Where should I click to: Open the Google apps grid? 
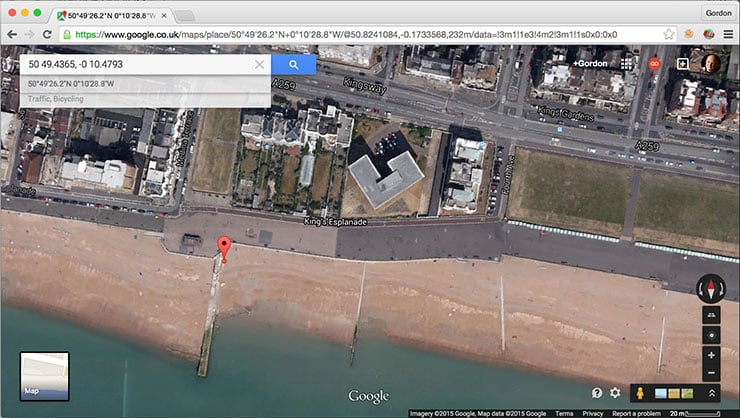tap(627, 63)
